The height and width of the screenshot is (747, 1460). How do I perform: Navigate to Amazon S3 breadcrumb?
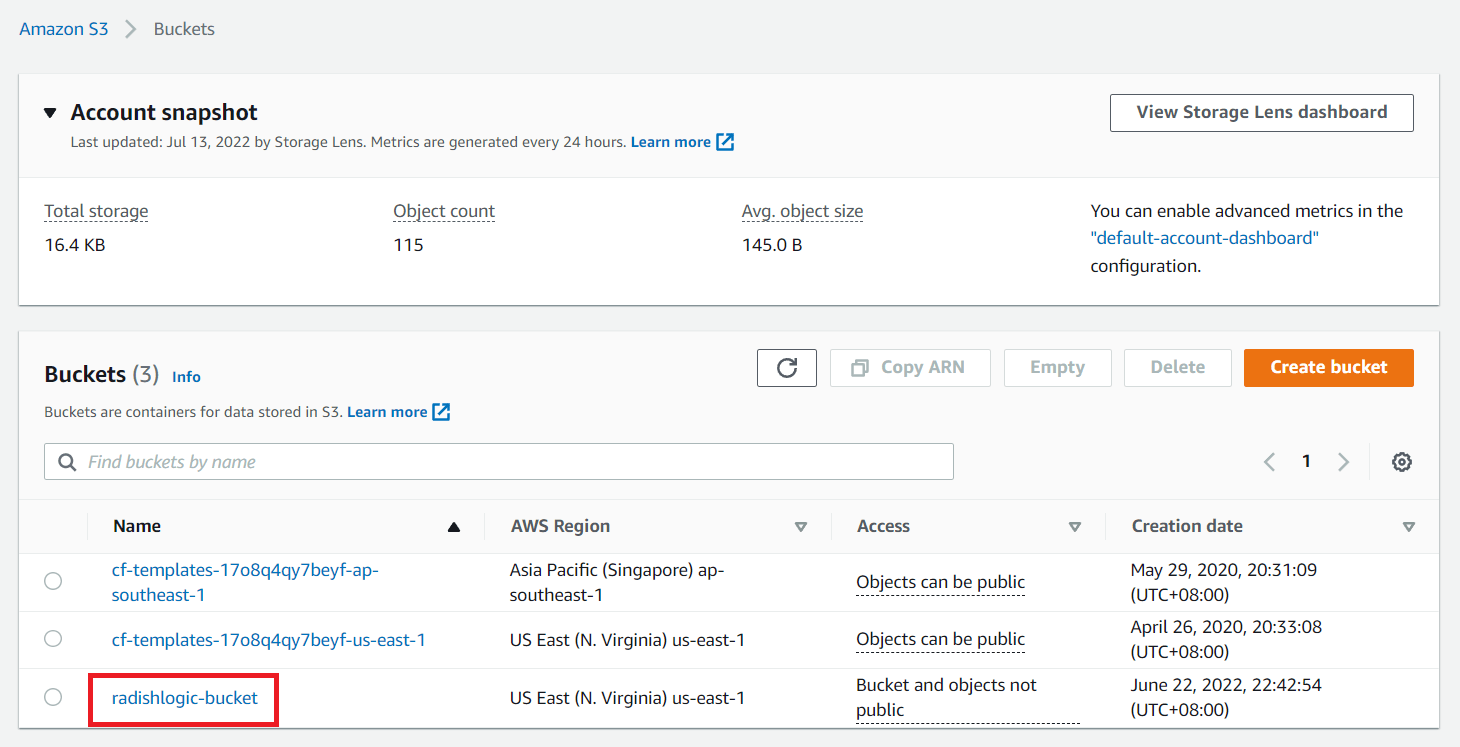pyautogui.click(x=64, y=29)
